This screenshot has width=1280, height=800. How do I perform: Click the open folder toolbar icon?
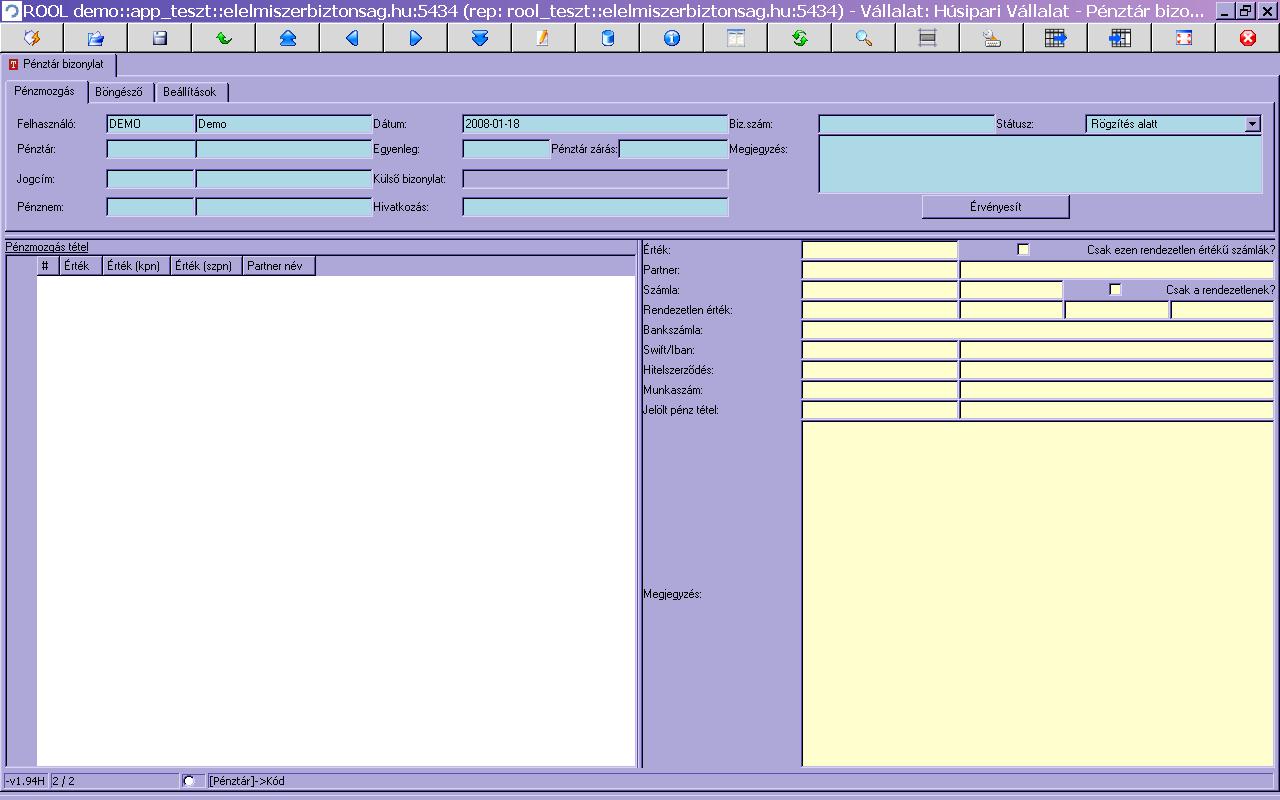pyautogui.click(x=96, y=38)
